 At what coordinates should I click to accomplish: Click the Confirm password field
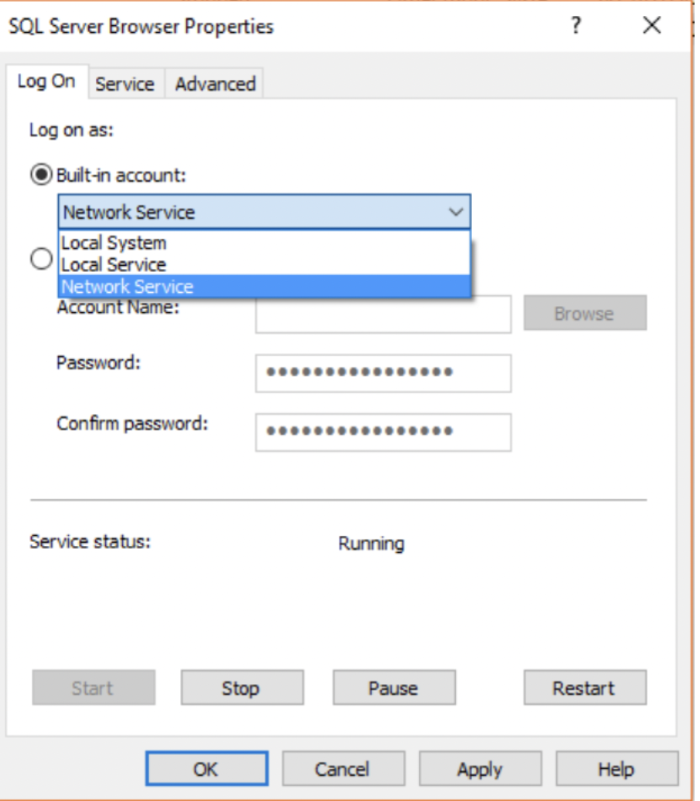pyautogui.click(x=383, y=432)
